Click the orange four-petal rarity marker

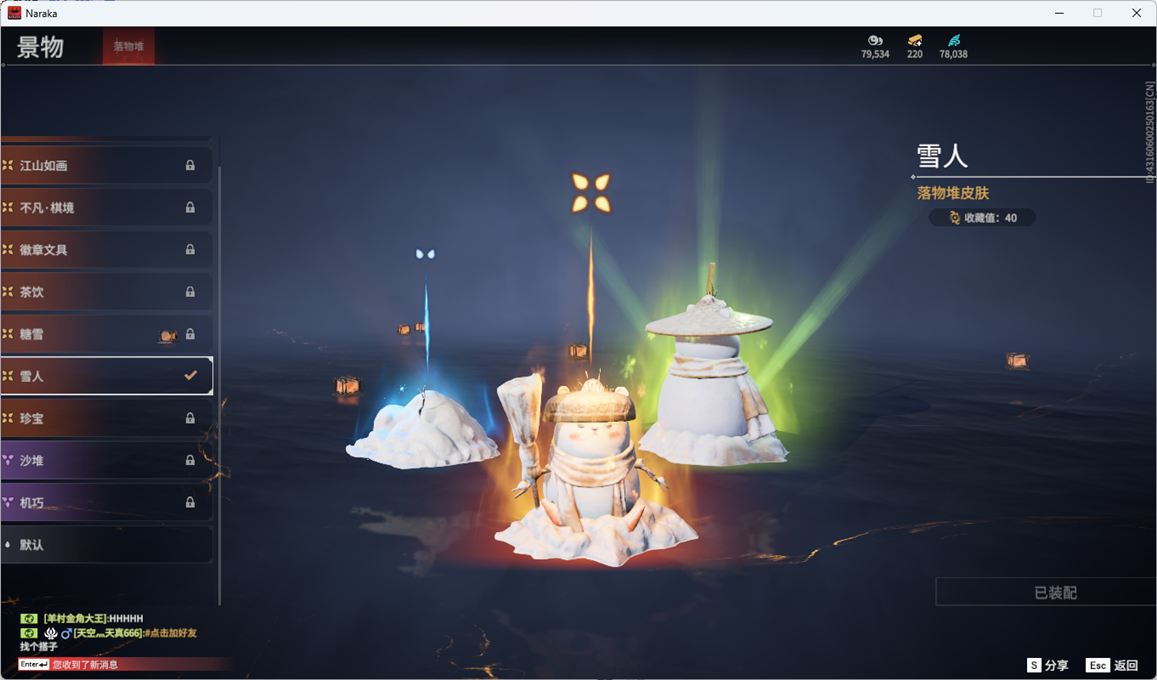(591, 193)
